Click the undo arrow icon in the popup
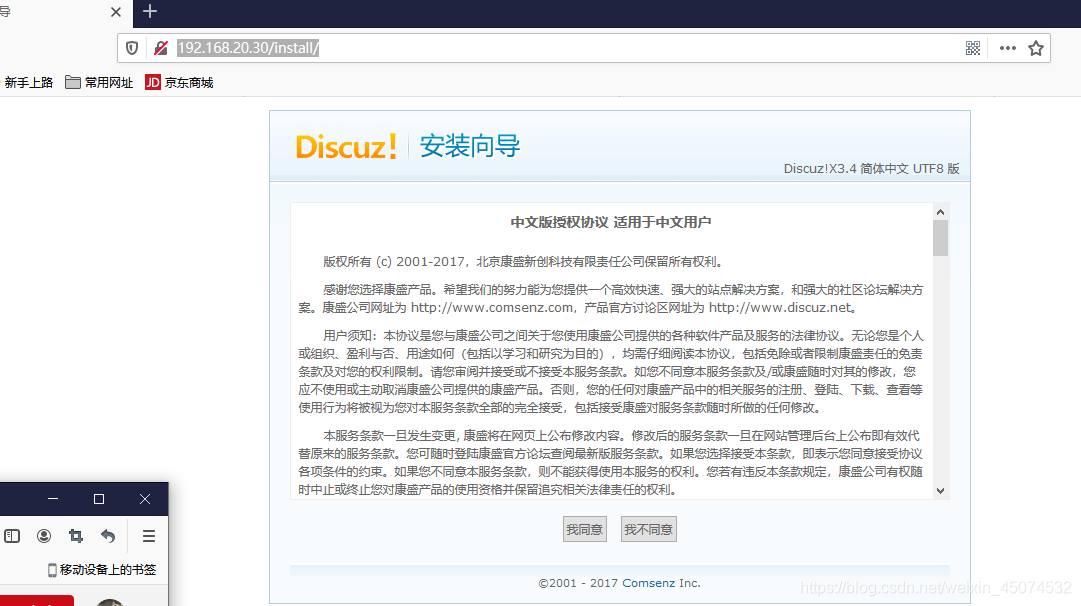Image resolution: width=1081 pixels, height=606 pixels. [x=108, y=536]
